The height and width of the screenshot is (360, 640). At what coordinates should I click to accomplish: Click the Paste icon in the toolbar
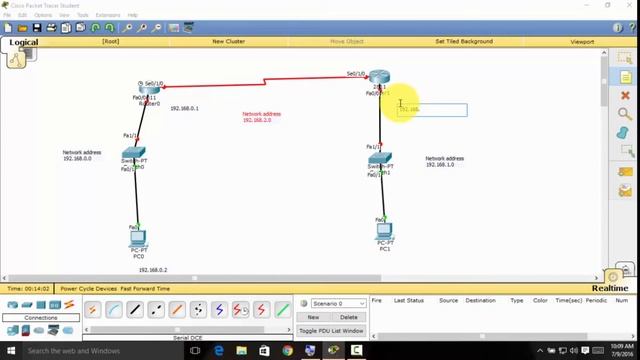(x=80, y=28)
